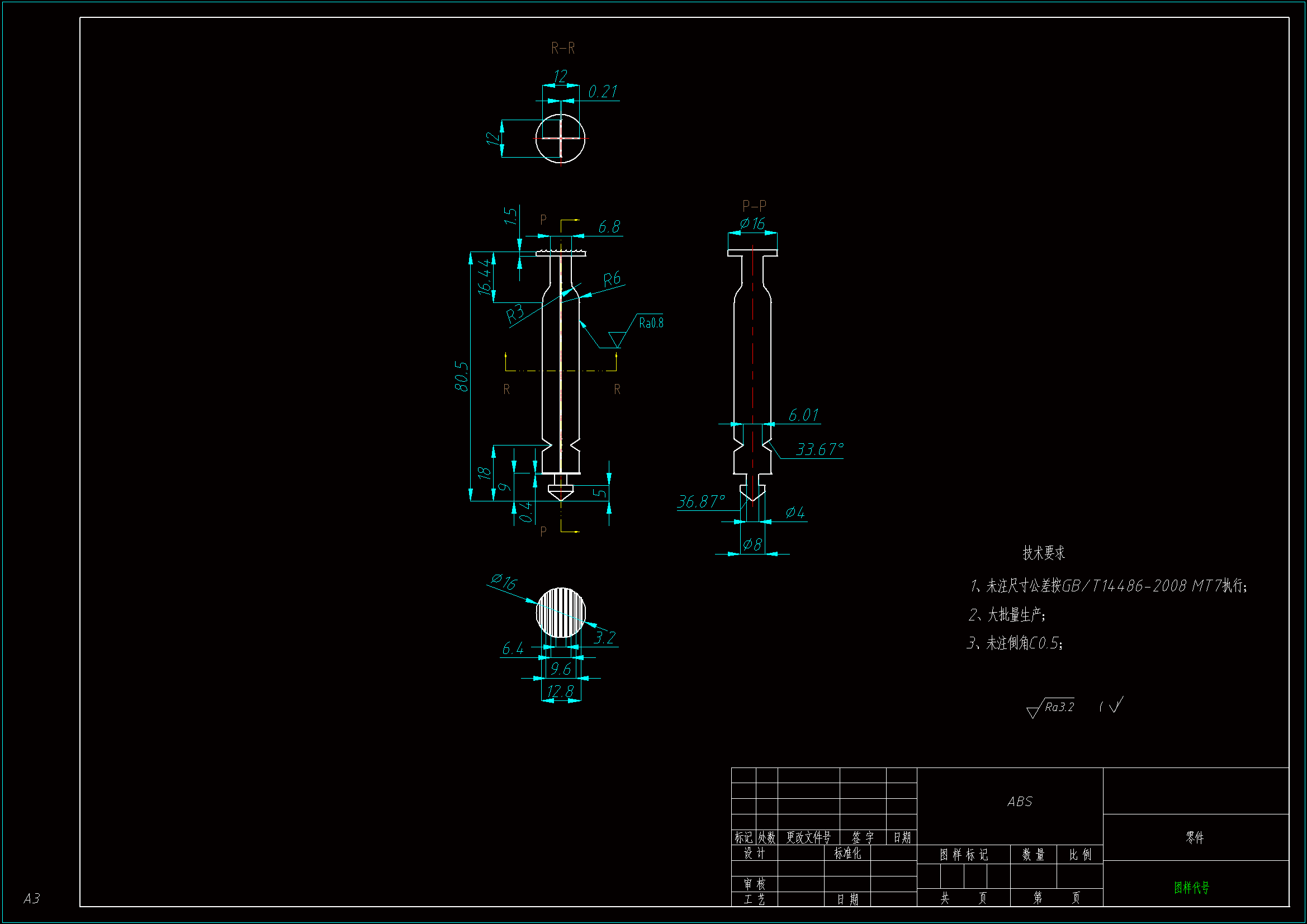
Task: Click the A3 sheet size label
Action: pyautogui.click(x=32, y=898)
